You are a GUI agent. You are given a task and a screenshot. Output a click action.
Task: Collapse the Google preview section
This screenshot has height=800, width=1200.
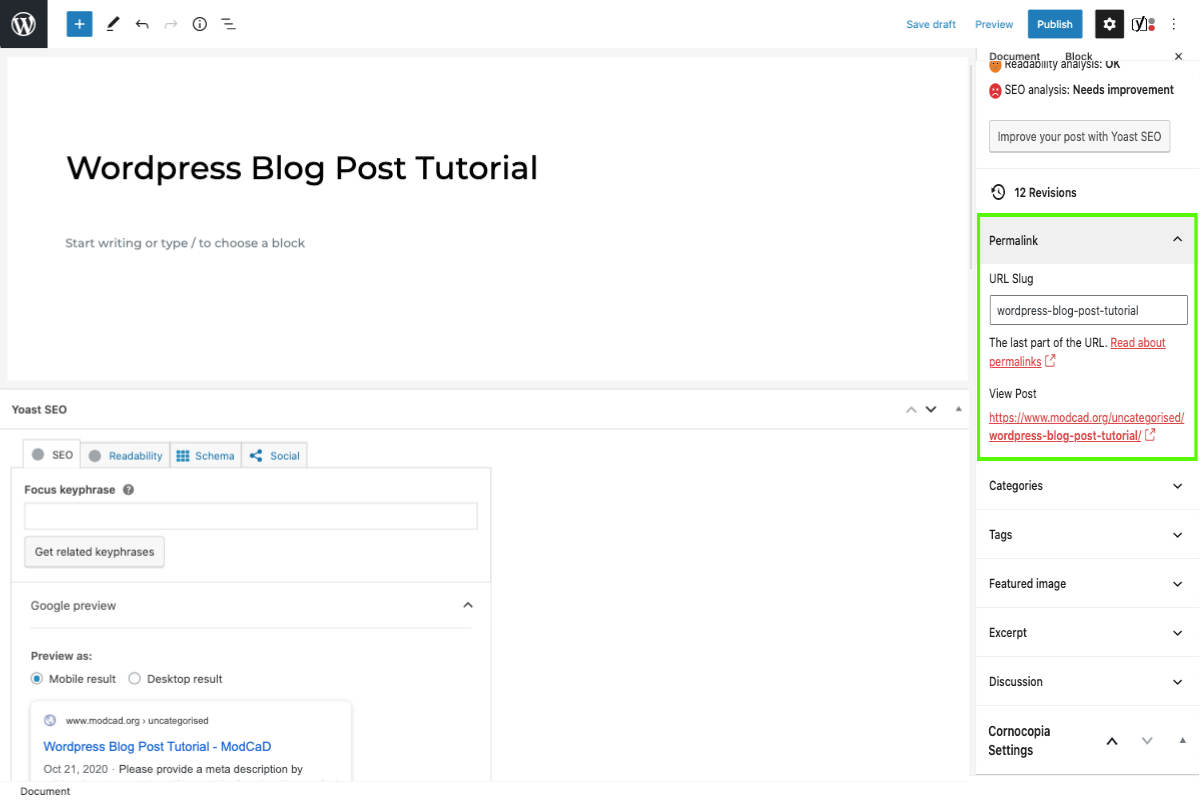(x=252, y=606)
